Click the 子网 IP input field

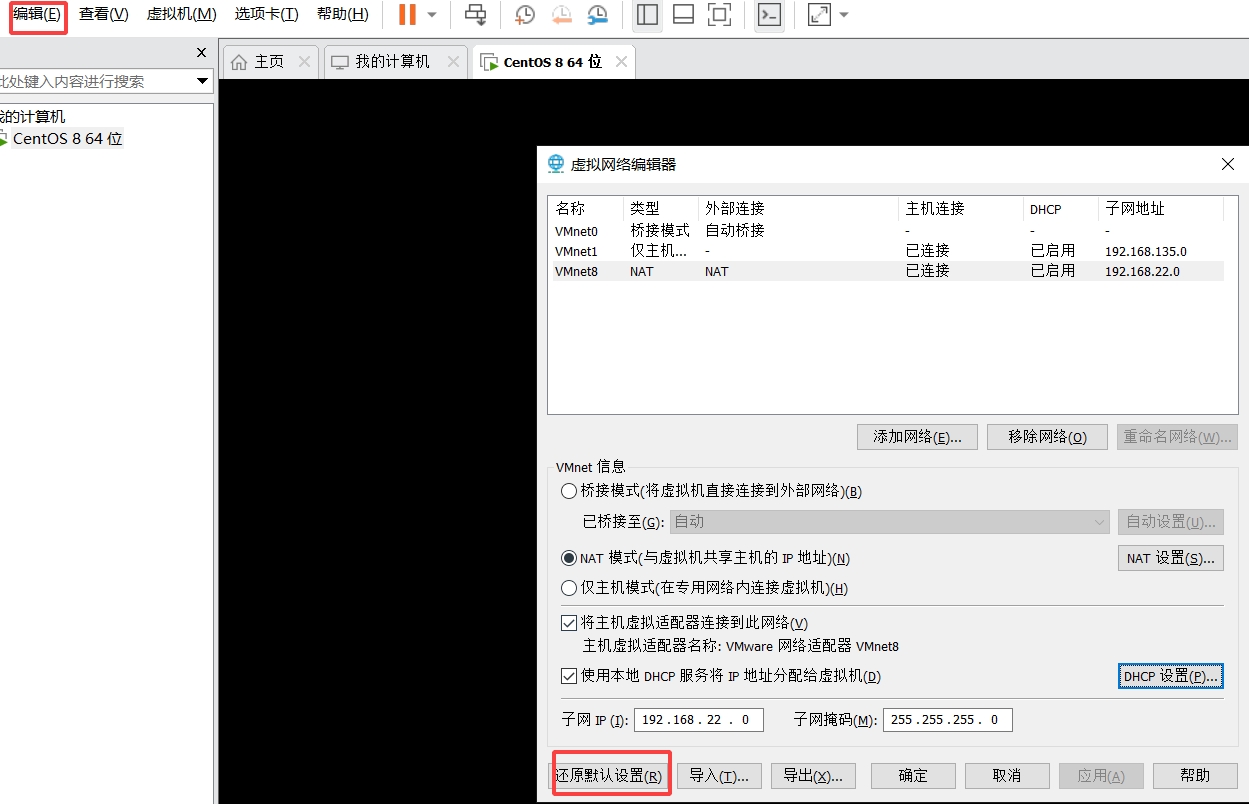698,720
